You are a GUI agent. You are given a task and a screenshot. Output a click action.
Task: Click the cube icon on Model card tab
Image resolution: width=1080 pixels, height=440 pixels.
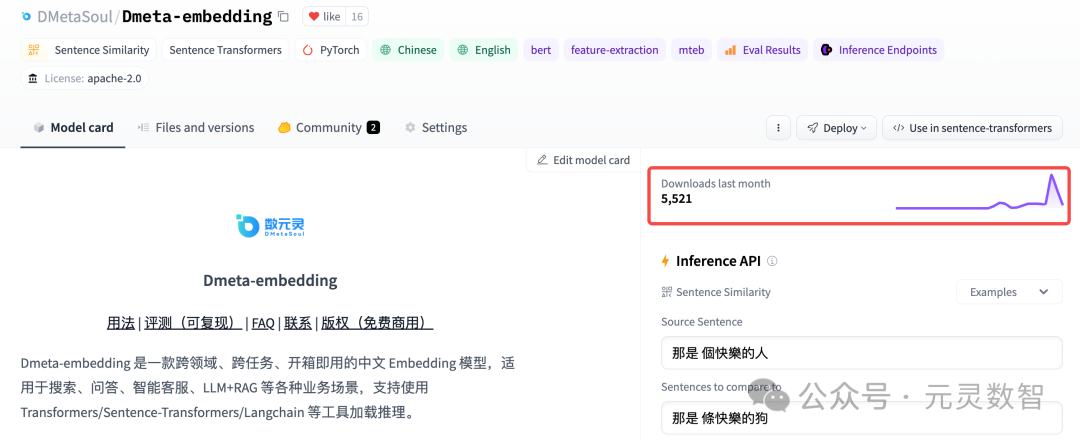tap(39, 127)
